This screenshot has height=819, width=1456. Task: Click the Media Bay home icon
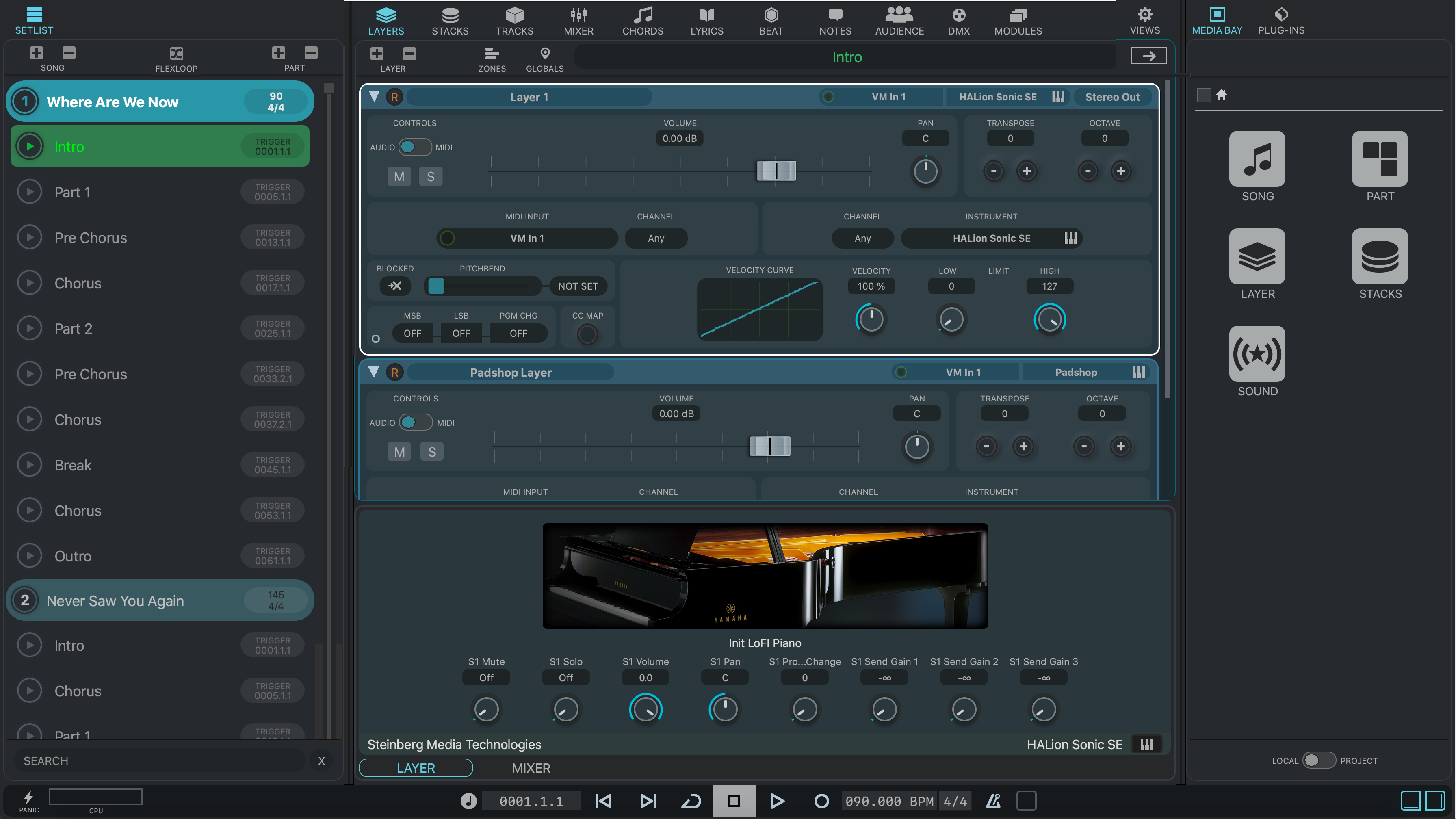[1222, 95]
